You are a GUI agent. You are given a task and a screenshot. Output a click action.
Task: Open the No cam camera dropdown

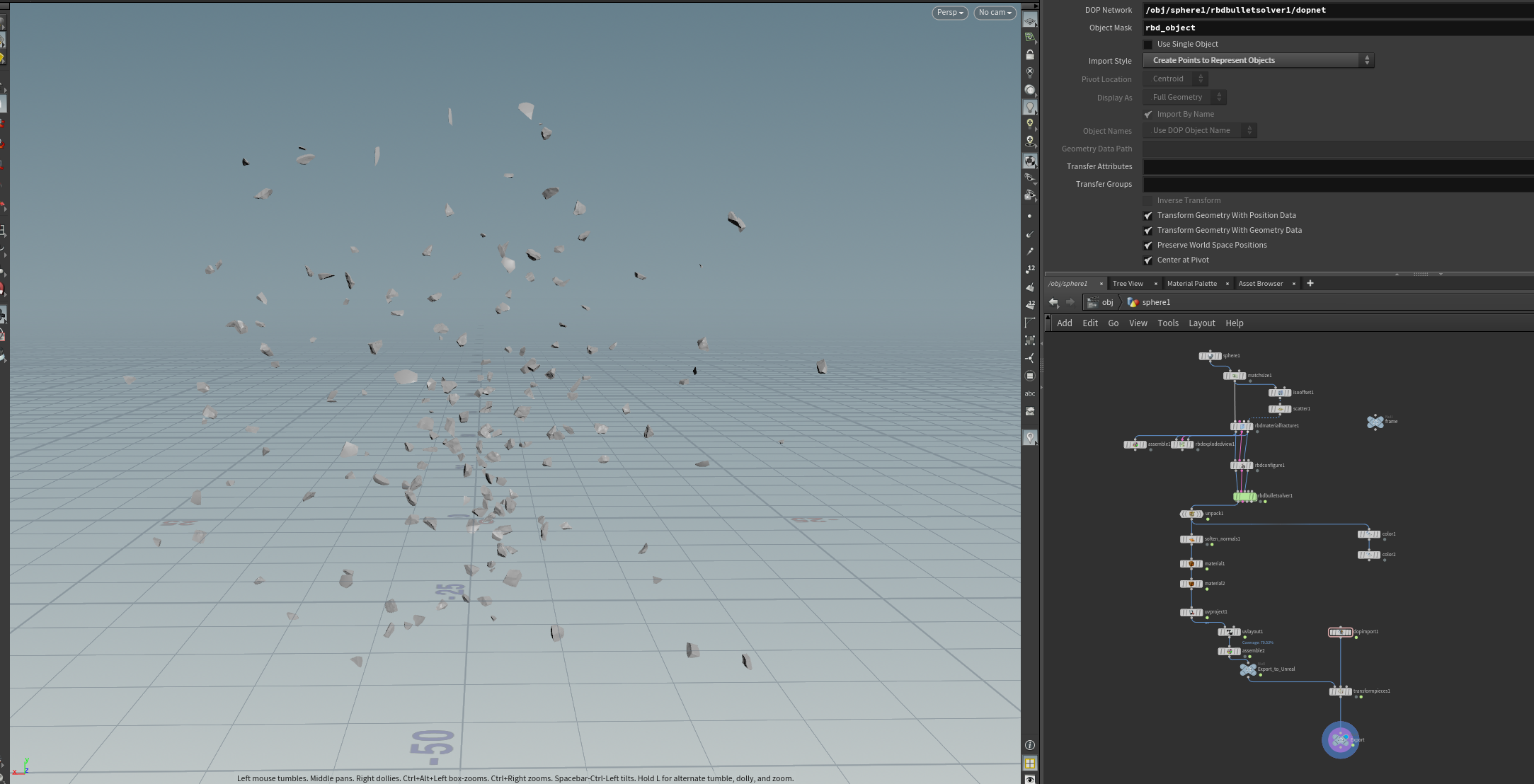coord(995,13)
